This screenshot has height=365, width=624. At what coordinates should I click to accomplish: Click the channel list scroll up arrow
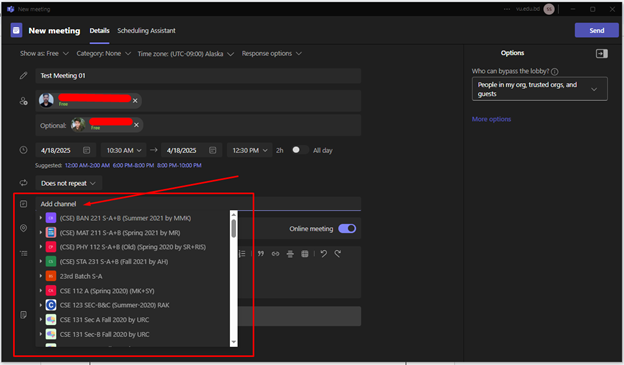pos(234,215)
